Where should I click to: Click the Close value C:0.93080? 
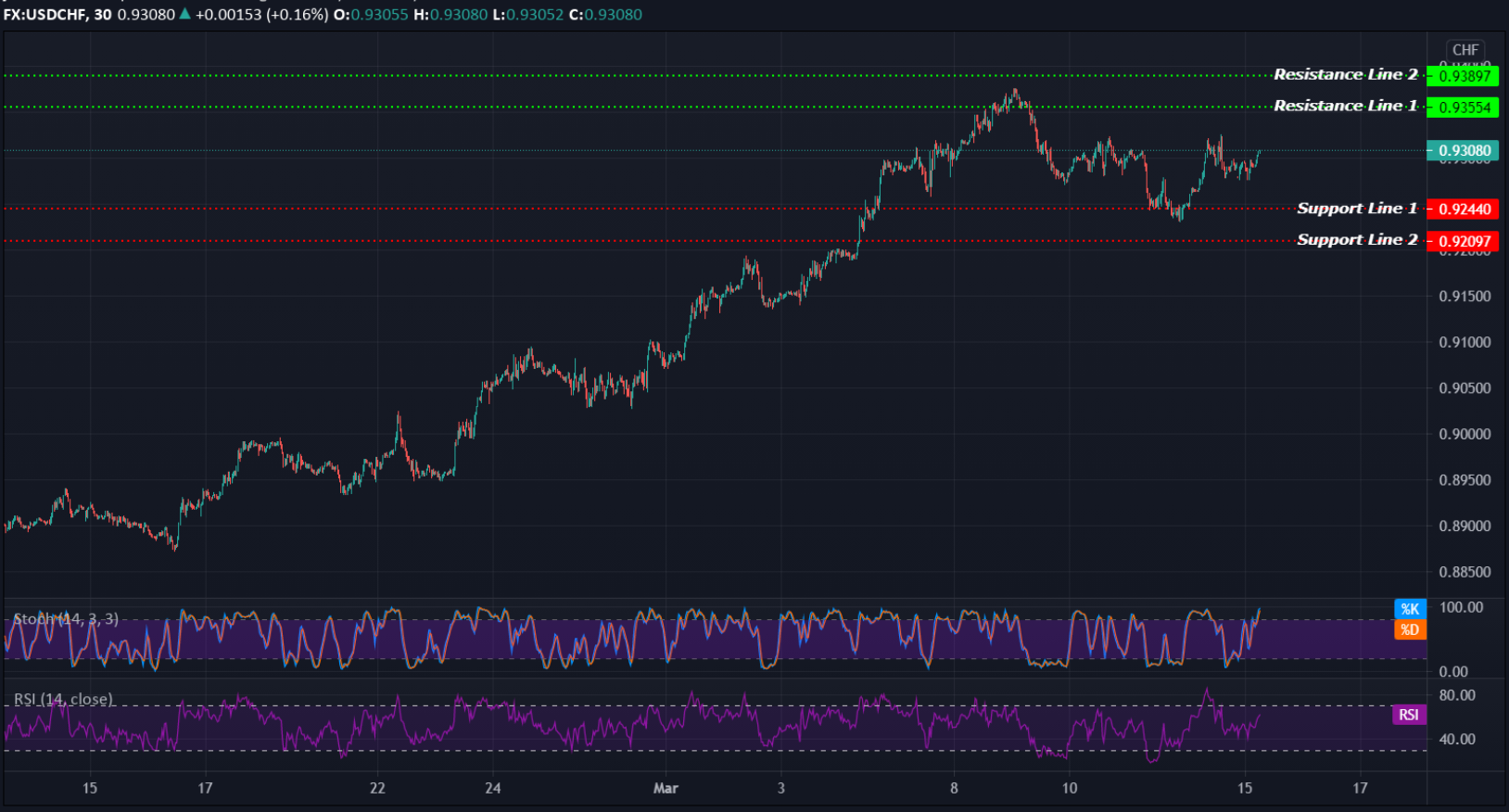pos(605,15)
